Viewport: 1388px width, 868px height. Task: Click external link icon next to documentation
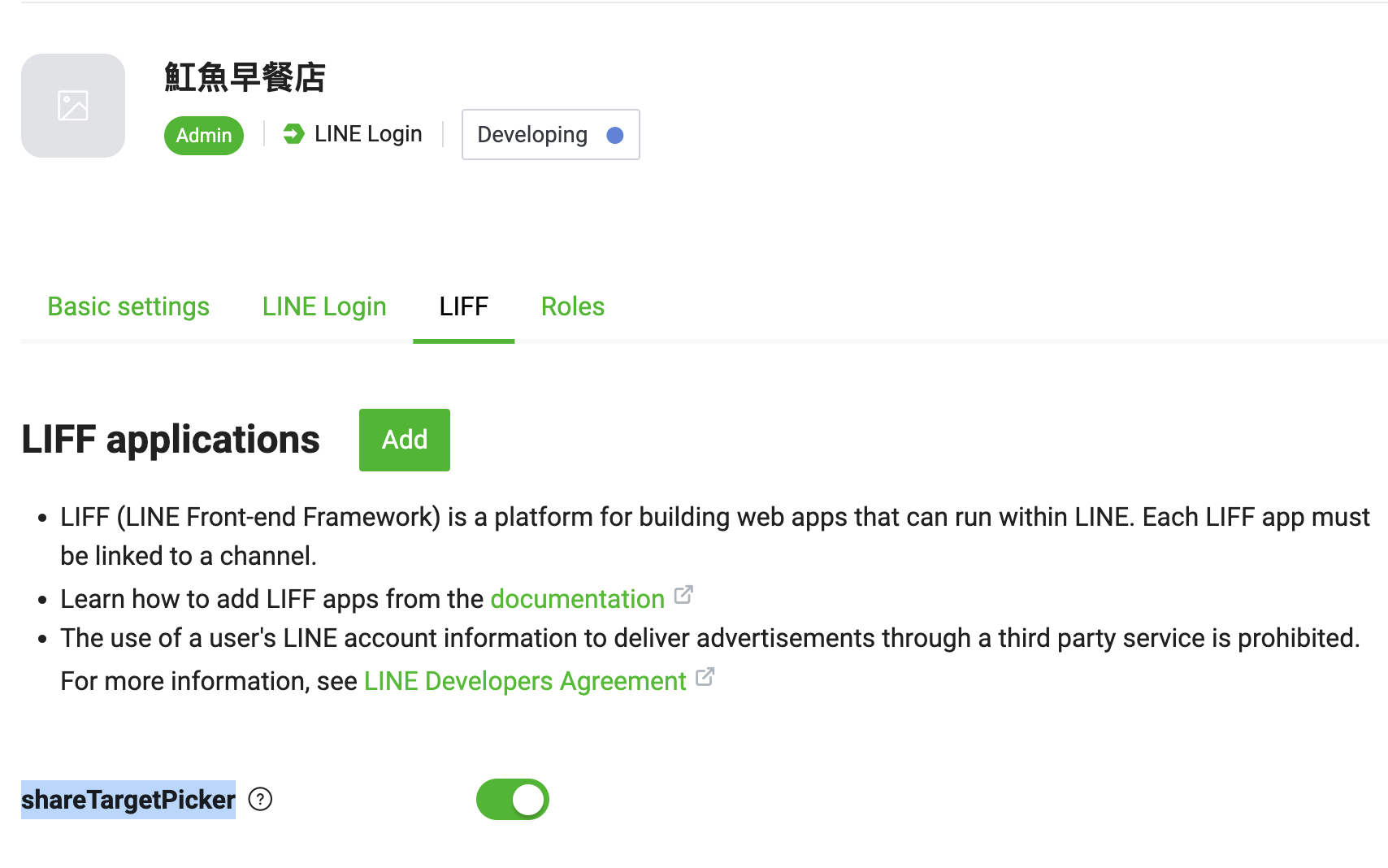coord(683,595)
